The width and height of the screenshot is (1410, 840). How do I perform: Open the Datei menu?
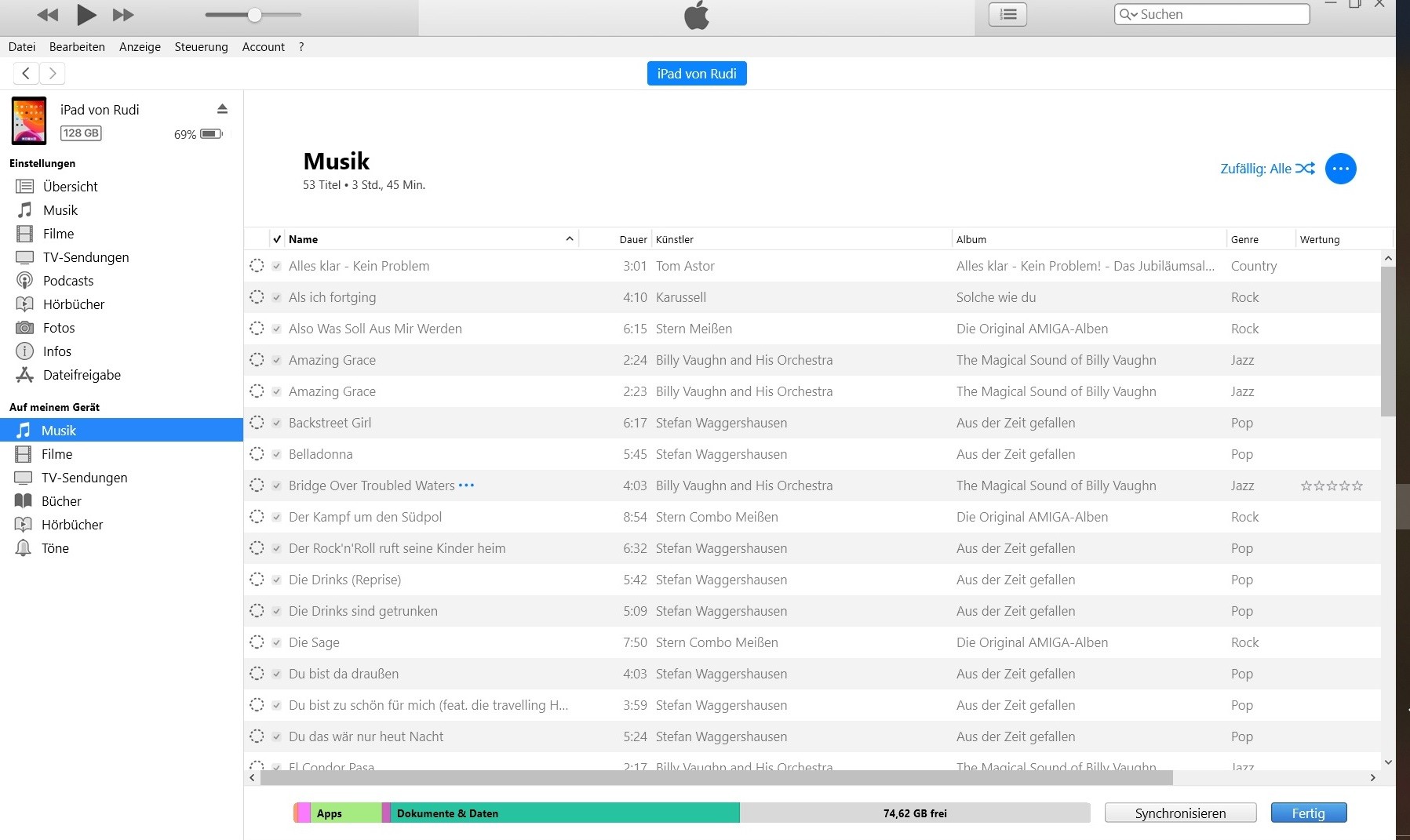[x=22, y=47]
